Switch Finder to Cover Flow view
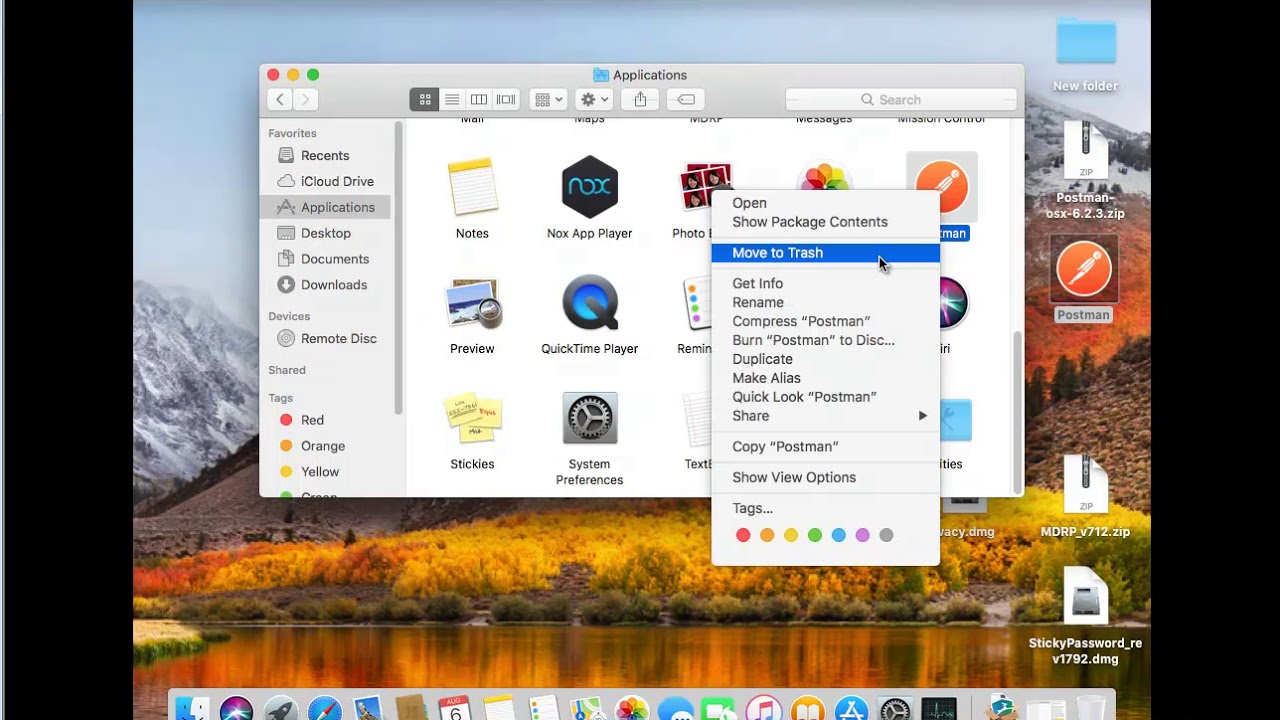Image resolution: width=1280 pixels, height=720 pixels. (506, 99)
